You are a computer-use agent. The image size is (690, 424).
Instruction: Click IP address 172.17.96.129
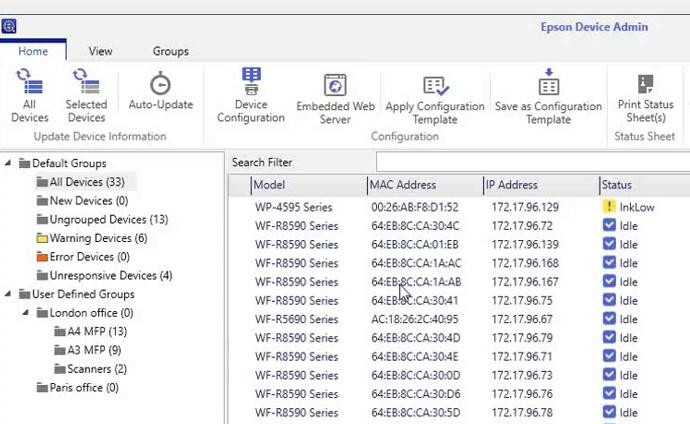[525, 207]
